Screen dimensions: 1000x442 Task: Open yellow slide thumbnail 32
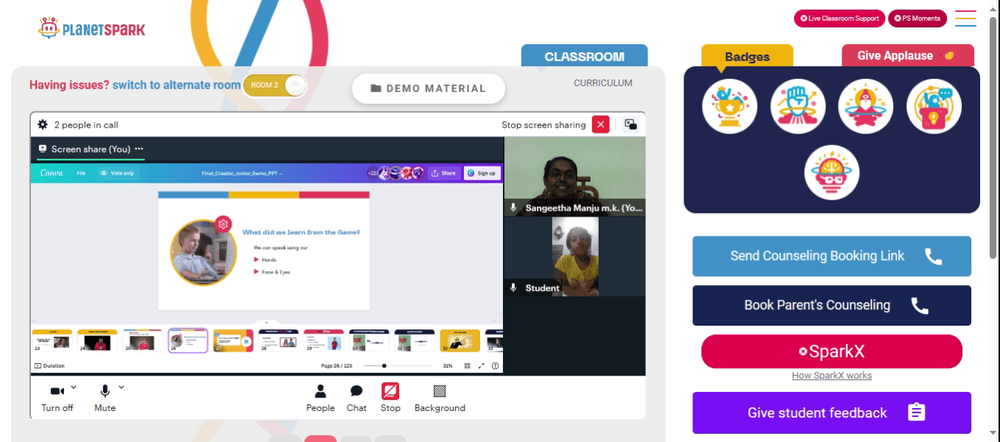pyautogui.click(x=460, y=341)
